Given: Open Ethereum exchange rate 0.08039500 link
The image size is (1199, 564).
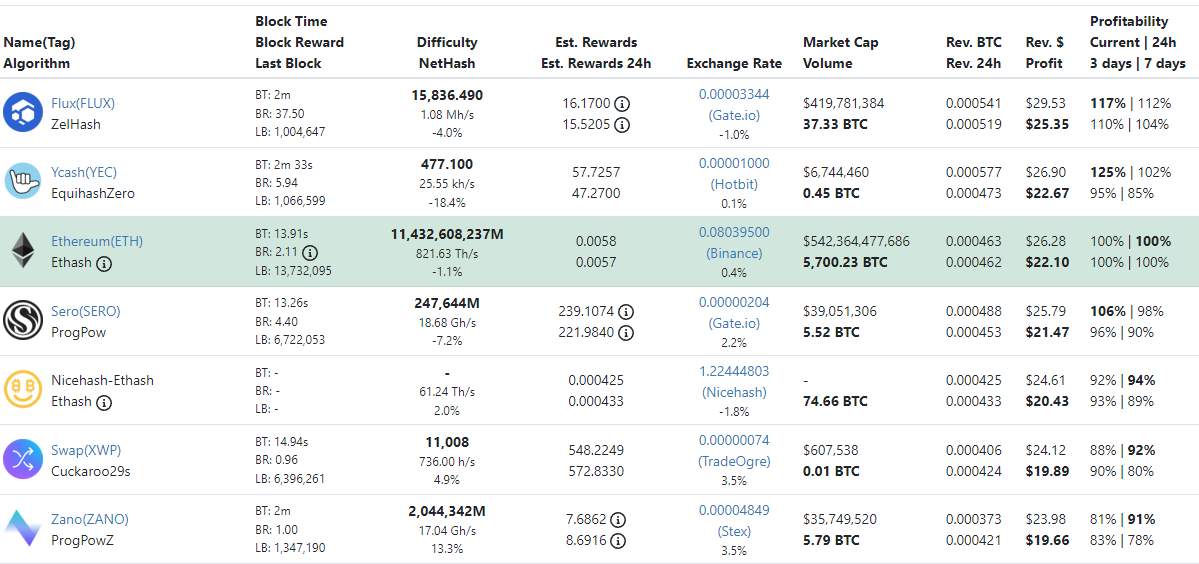Looking at the screenshot, I should tap(734, 232).
